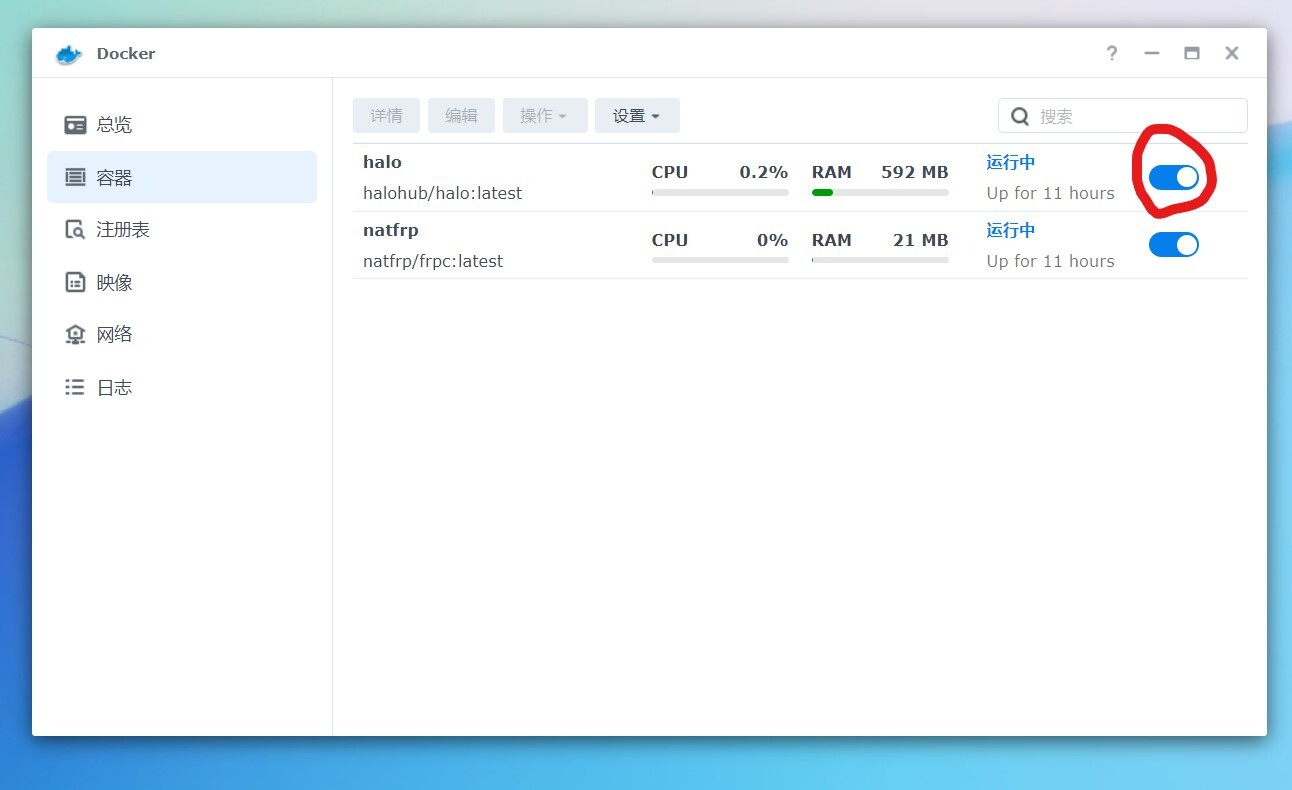Click the halo RAM usage bar
Image resolution: width=1292 pixels, height=790 pixels.
tap(879, 192)
